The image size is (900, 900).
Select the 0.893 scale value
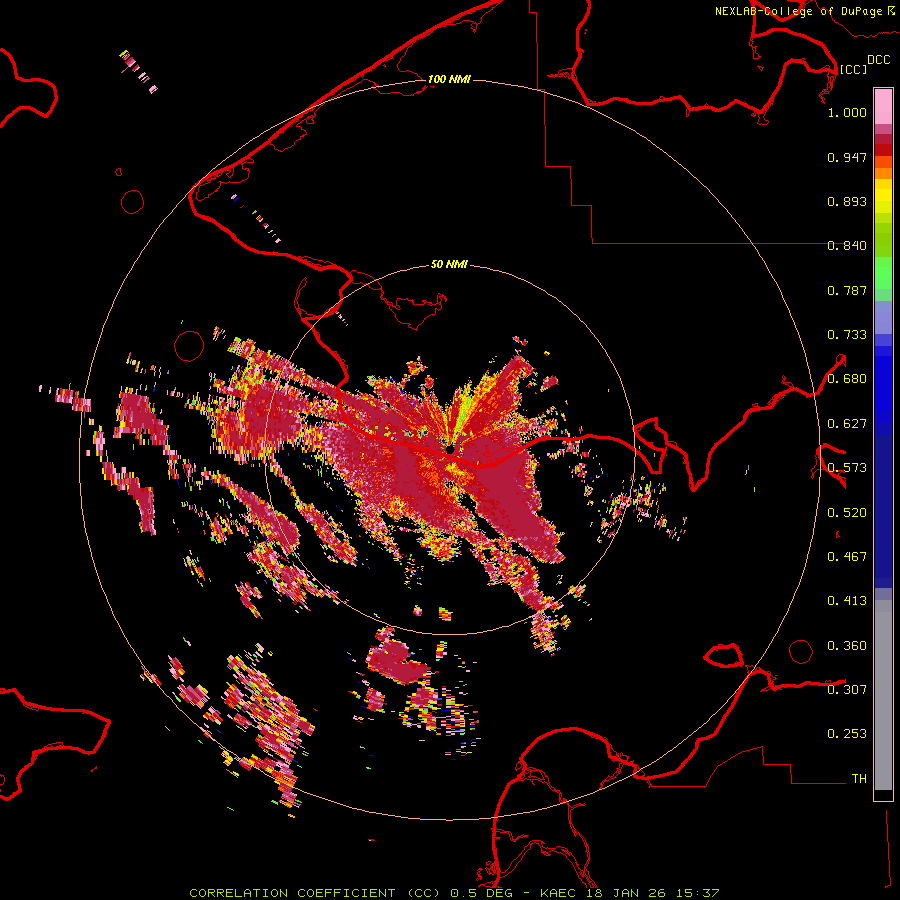847,201
